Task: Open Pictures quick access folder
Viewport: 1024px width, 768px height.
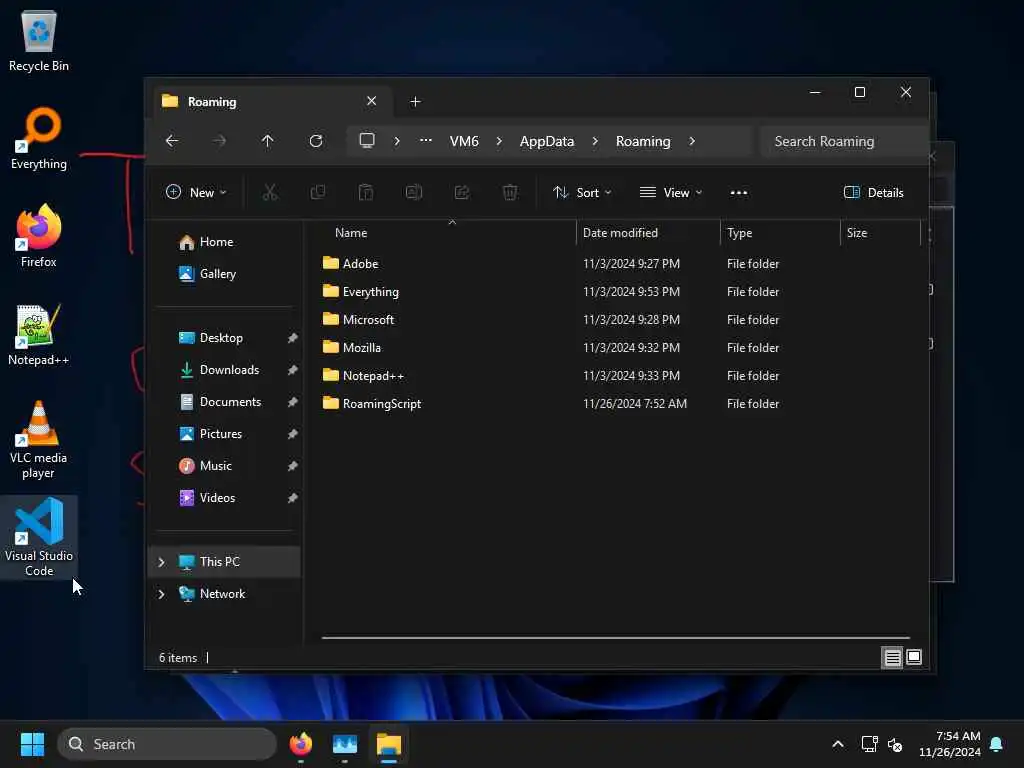Action: pyautogui.click(x=225, y=434)
